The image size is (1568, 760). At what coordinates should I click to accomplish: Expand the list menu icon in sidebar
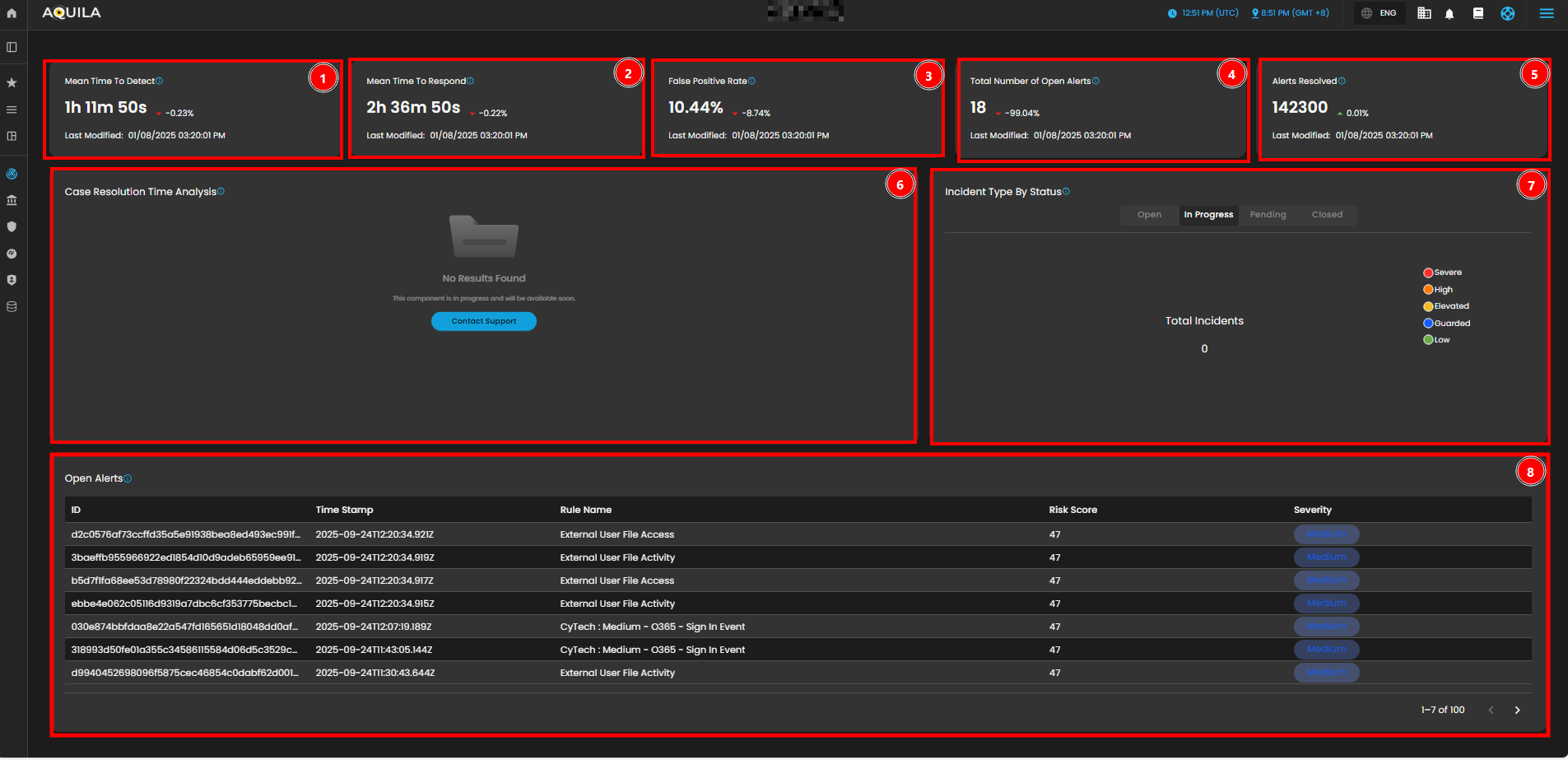12,110
